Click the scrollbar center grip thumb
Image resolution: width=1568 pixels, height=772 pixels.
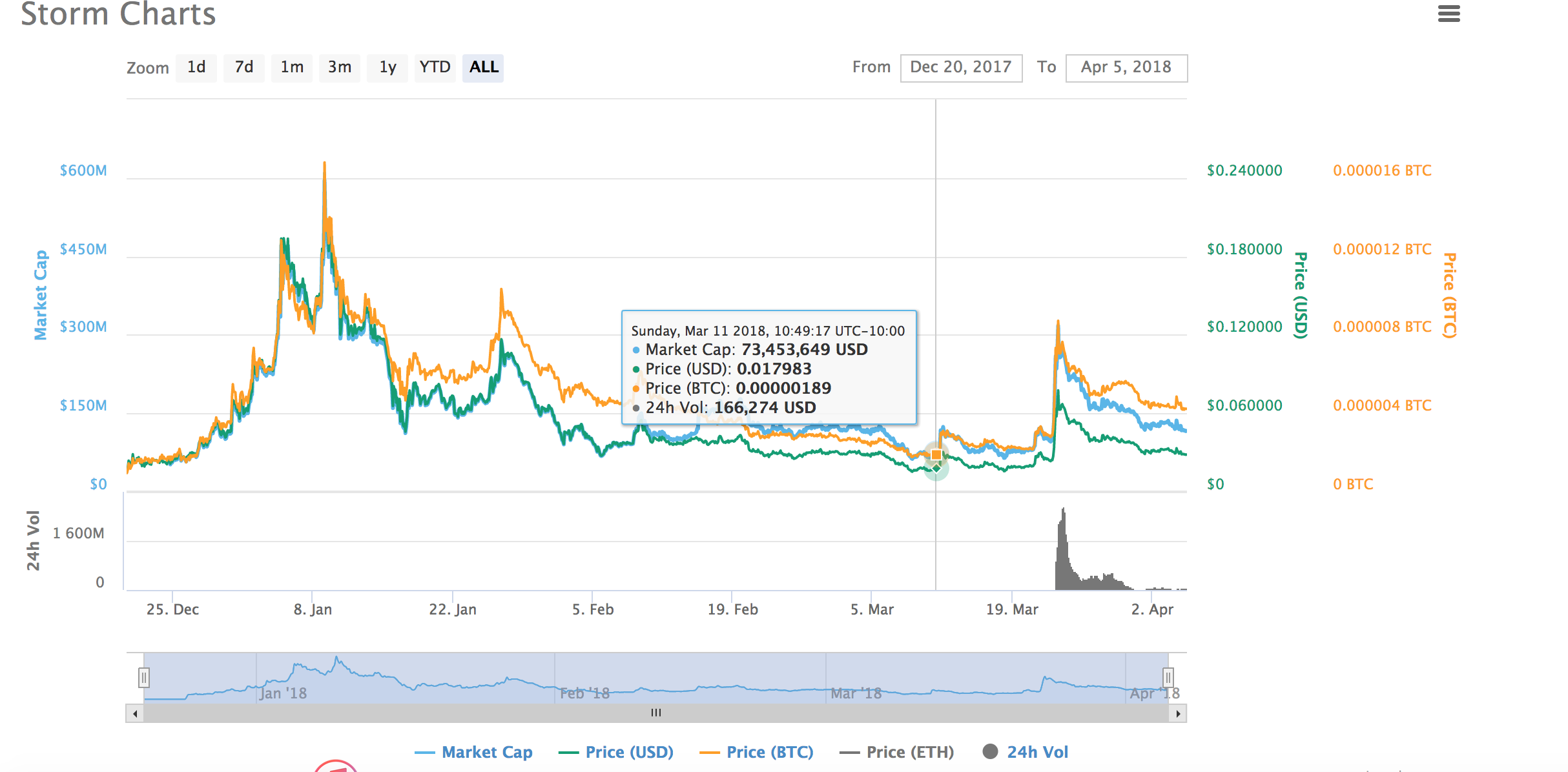point(656,713)
